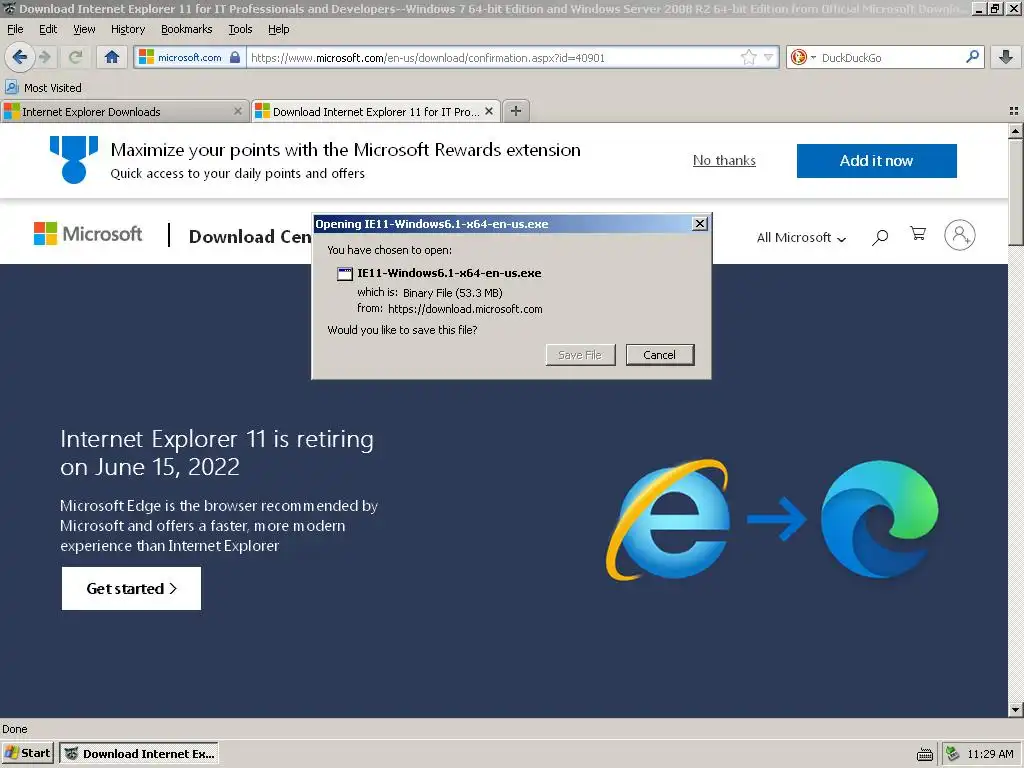Cancel the file download dialog

(x=660, y=355)
